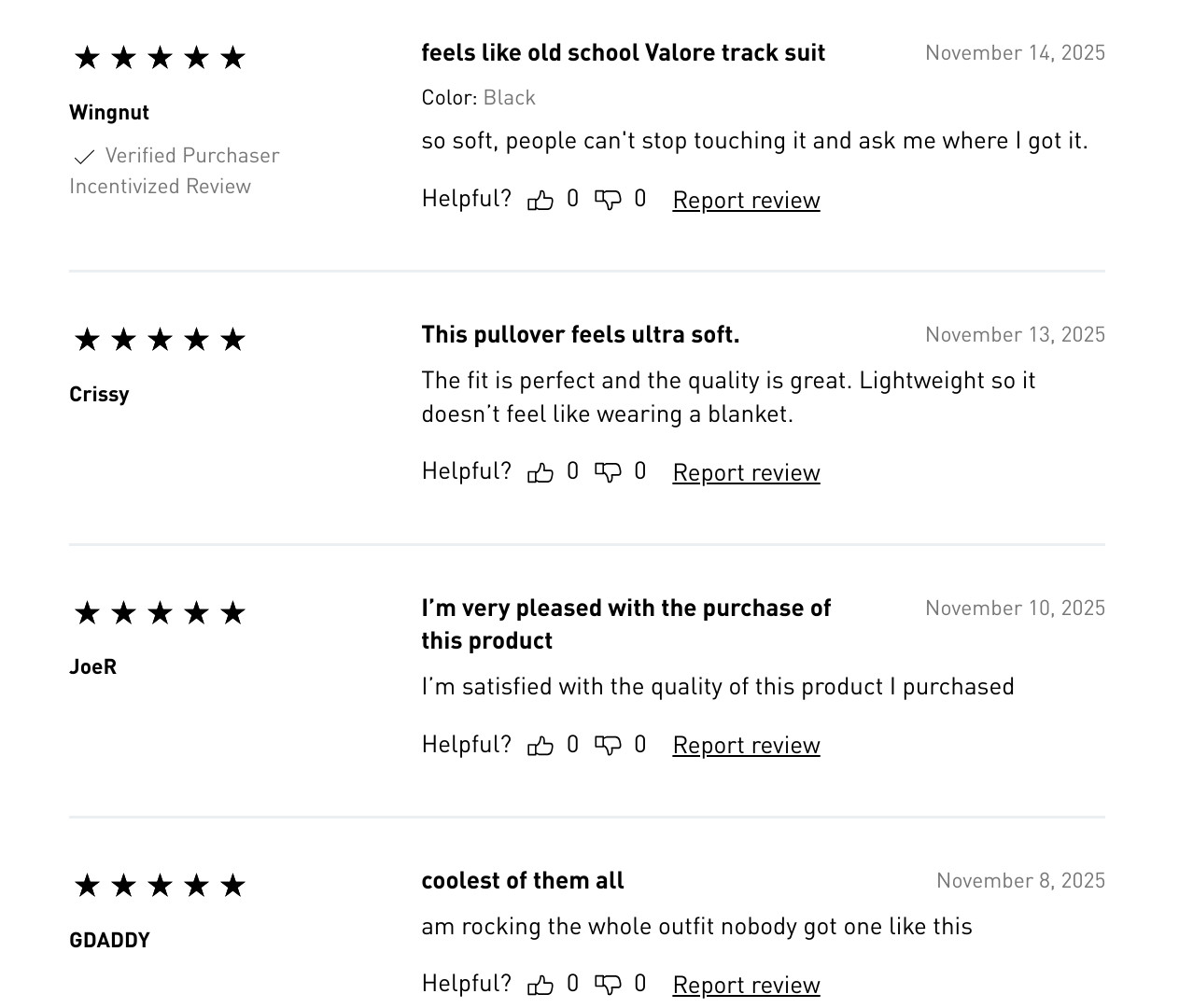The height and width of the screenshot is (1008, 1179).
Task: Report the Valore track suit review
Action: click(x=746, y=200)
